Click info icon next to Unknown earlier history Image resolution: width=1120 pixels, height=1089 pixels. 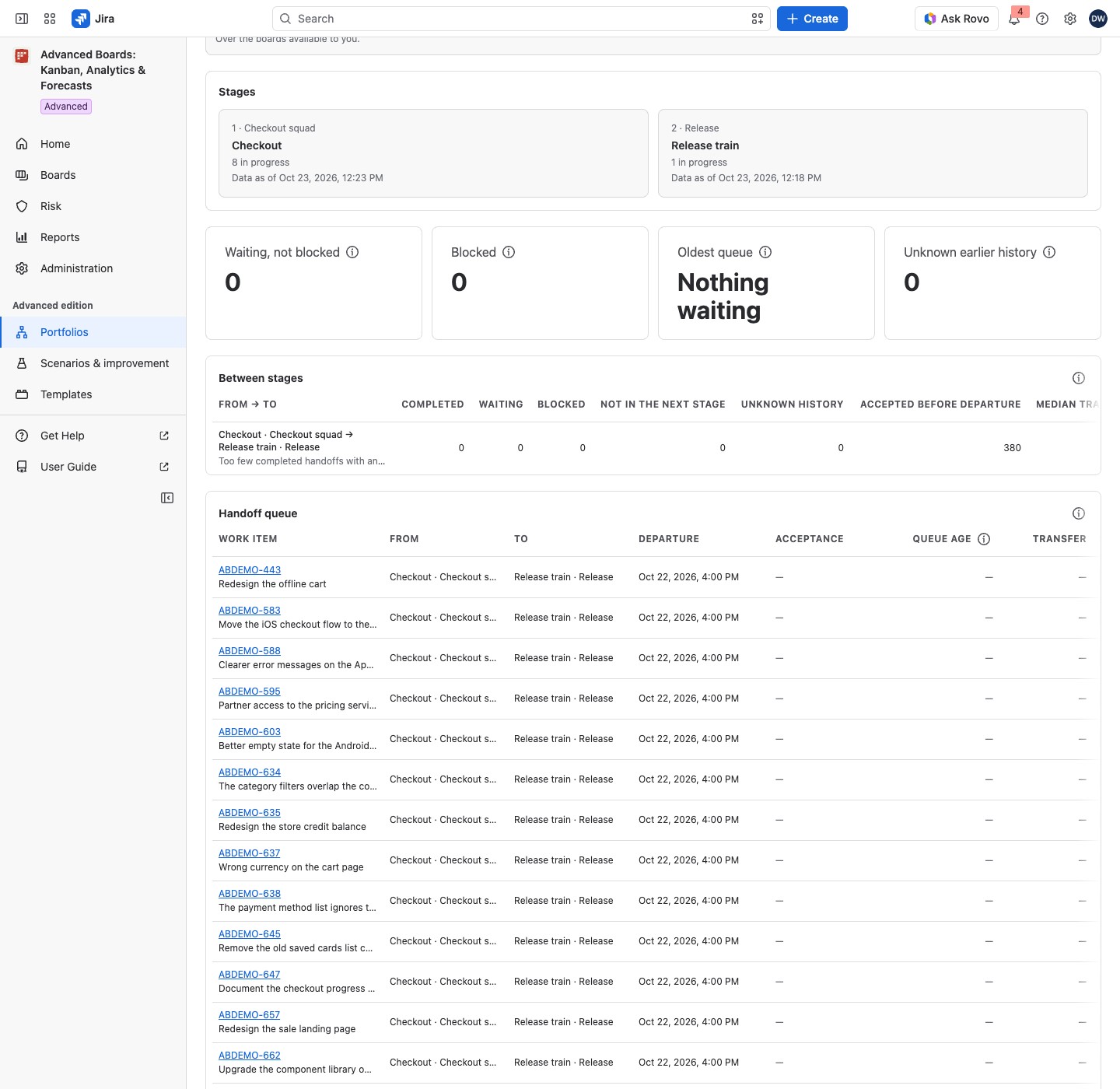[x=1049, y=252]
